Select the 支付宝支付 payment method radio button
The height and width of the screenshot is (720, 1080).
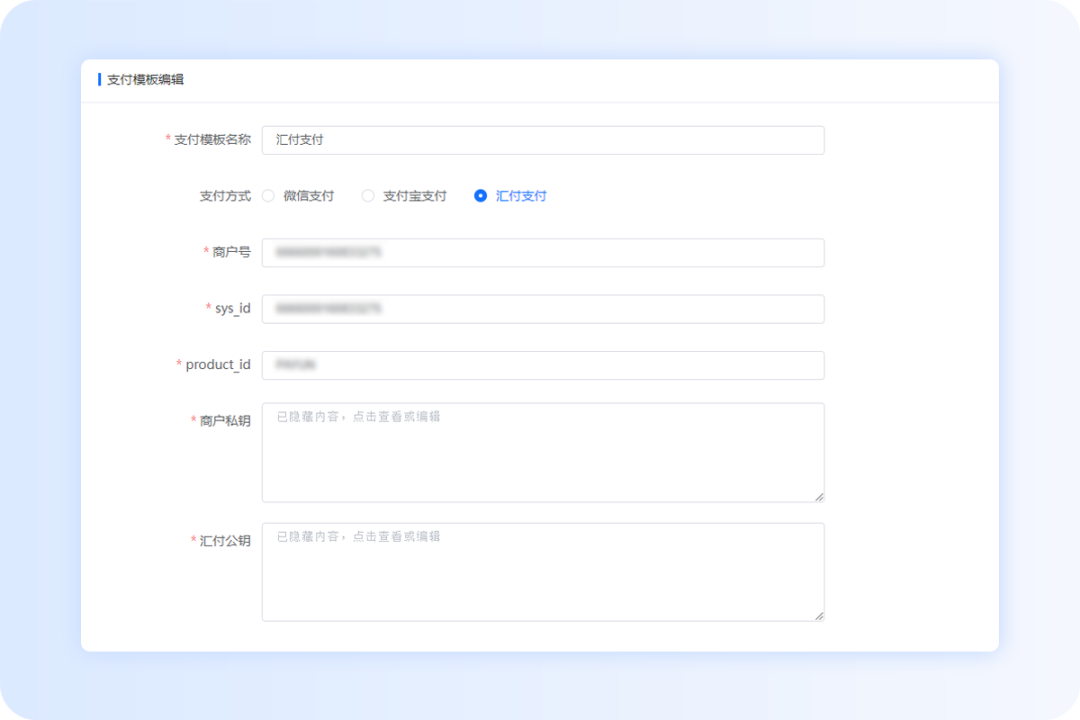coord(368,196)
